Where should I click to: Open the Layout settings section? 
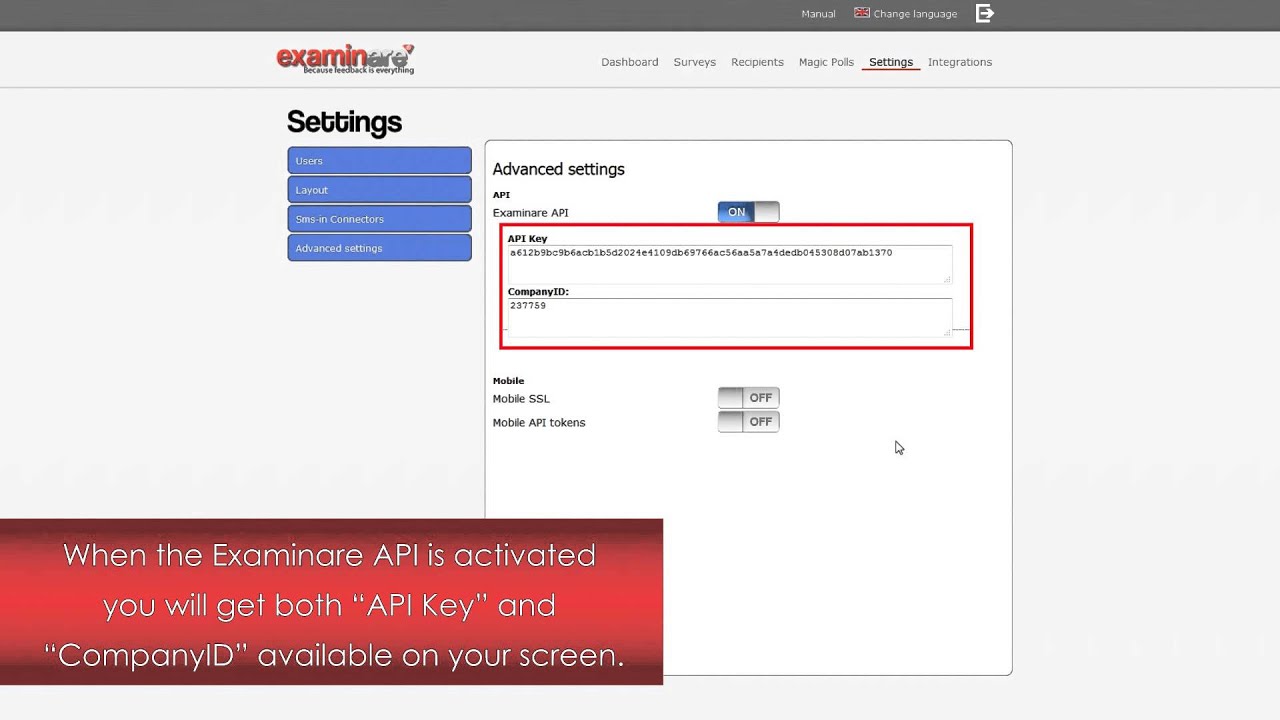(379, 189)
